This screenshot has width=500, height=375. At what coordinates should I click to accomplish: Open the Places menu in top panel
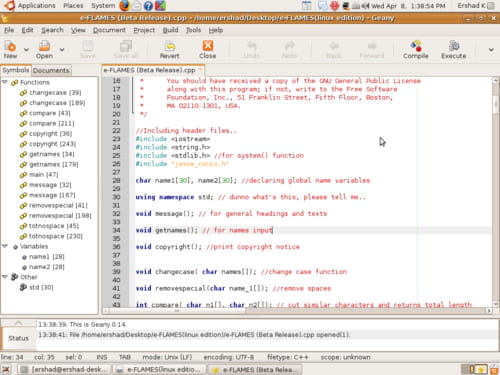[x=73, y=6]
